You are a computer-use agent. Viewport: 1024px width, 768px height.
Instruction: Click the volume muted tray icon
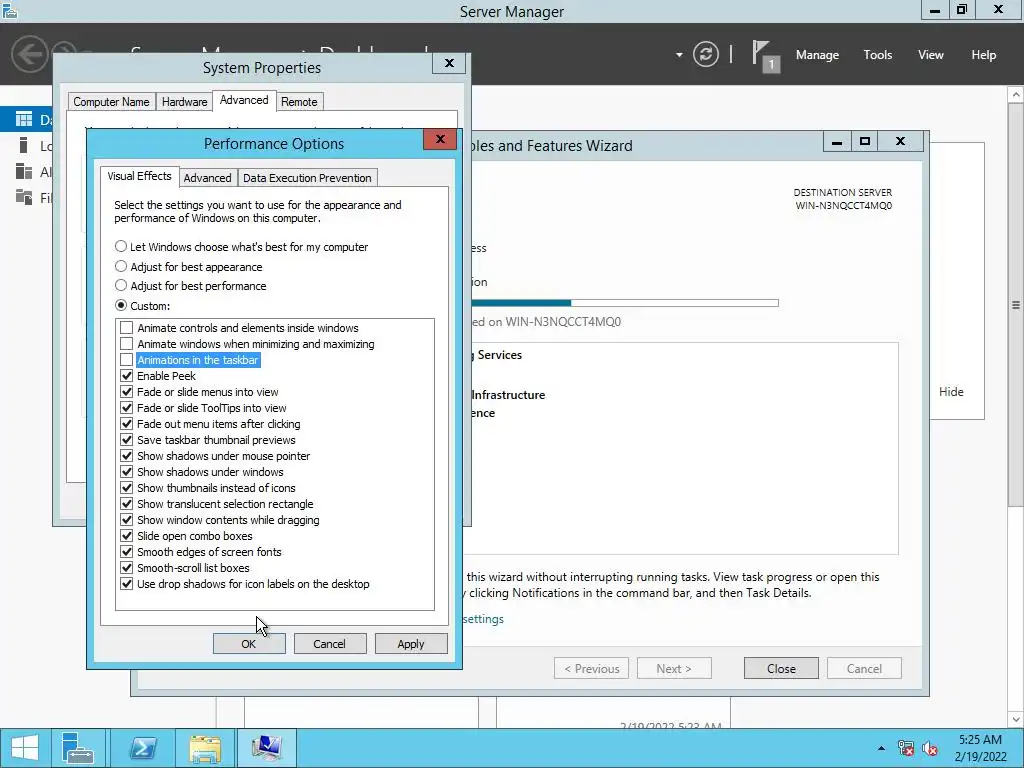(x=929, y=748)
